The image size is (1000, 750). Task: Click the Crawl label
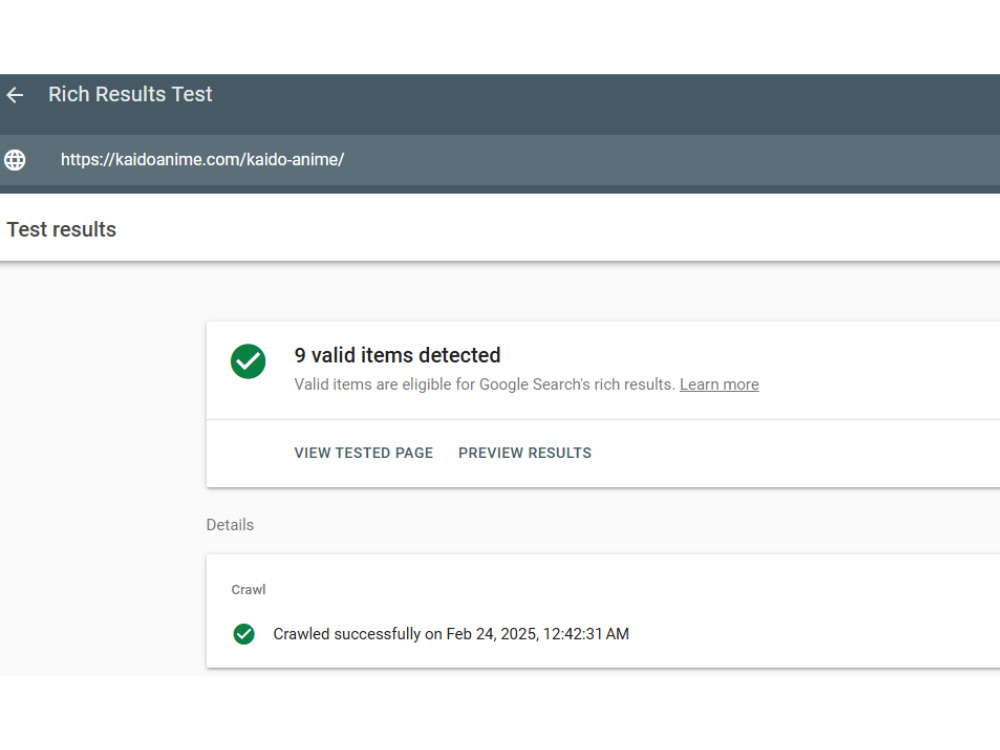248,589
